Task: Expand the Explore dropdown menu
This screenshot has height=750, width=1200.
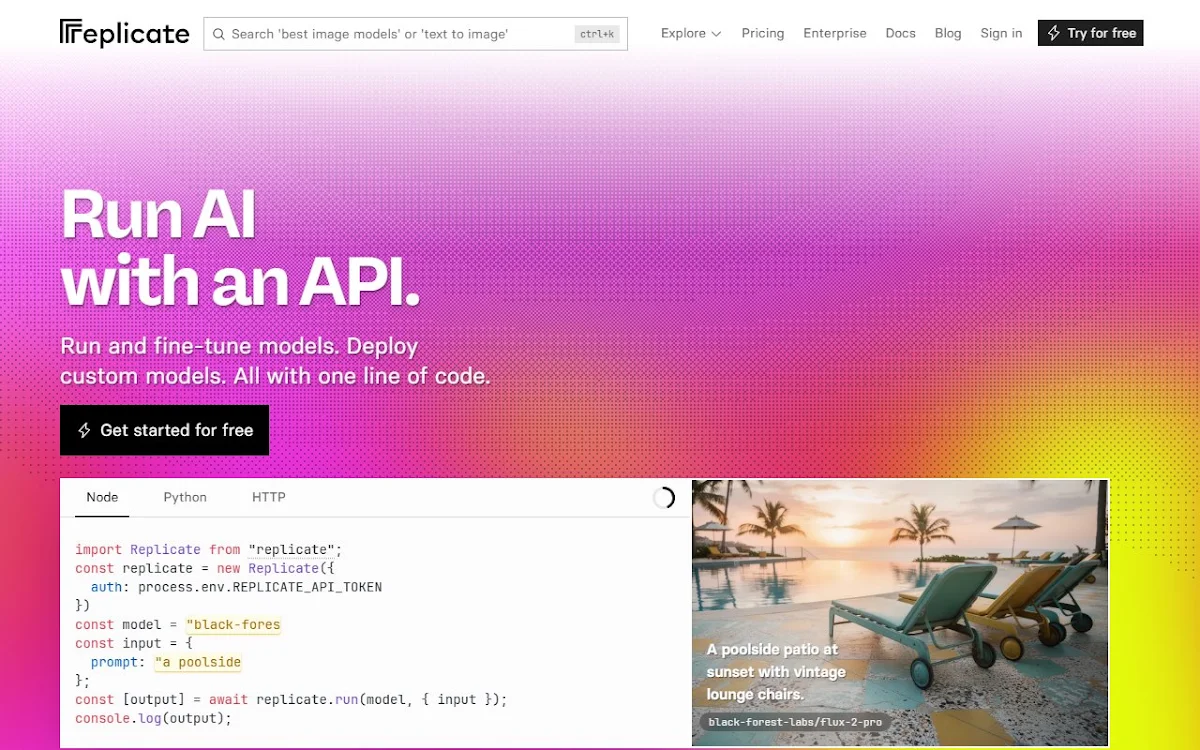Action: 691,33
